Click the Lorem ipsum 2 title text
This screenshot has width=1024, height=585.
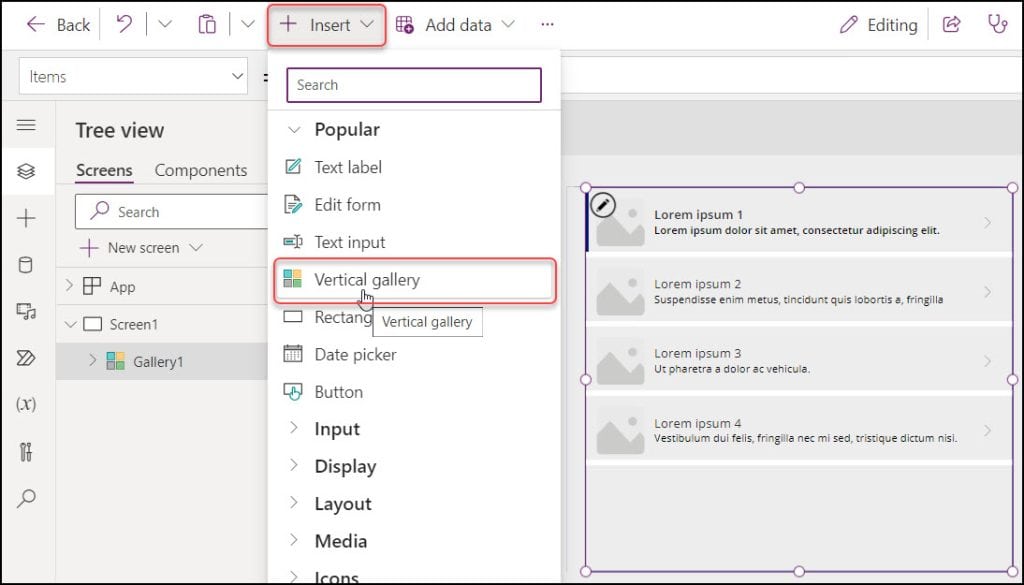pyautogui.click(x=697, y=284)
